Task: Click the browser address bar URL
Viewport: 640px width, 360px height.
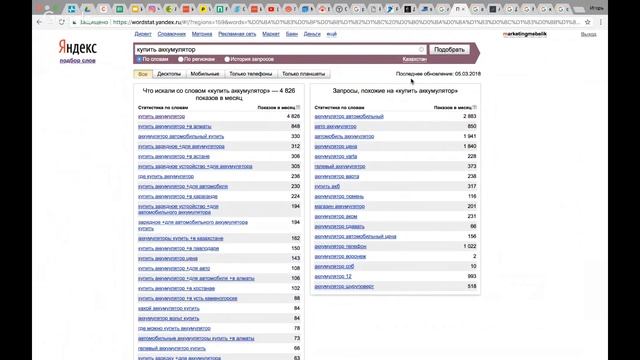Action: pos(345,22)
